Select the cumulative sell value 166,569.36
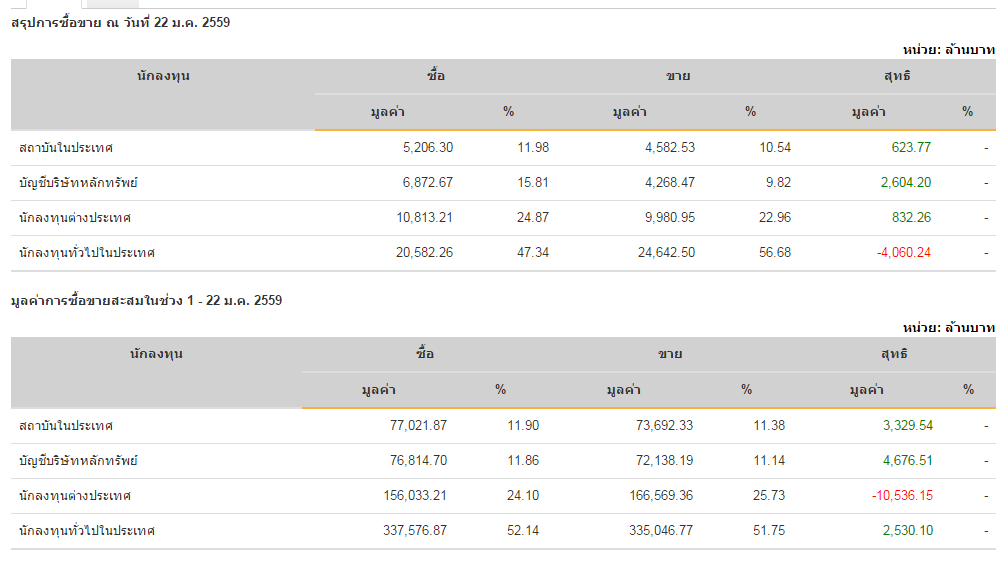 (650, 496)
